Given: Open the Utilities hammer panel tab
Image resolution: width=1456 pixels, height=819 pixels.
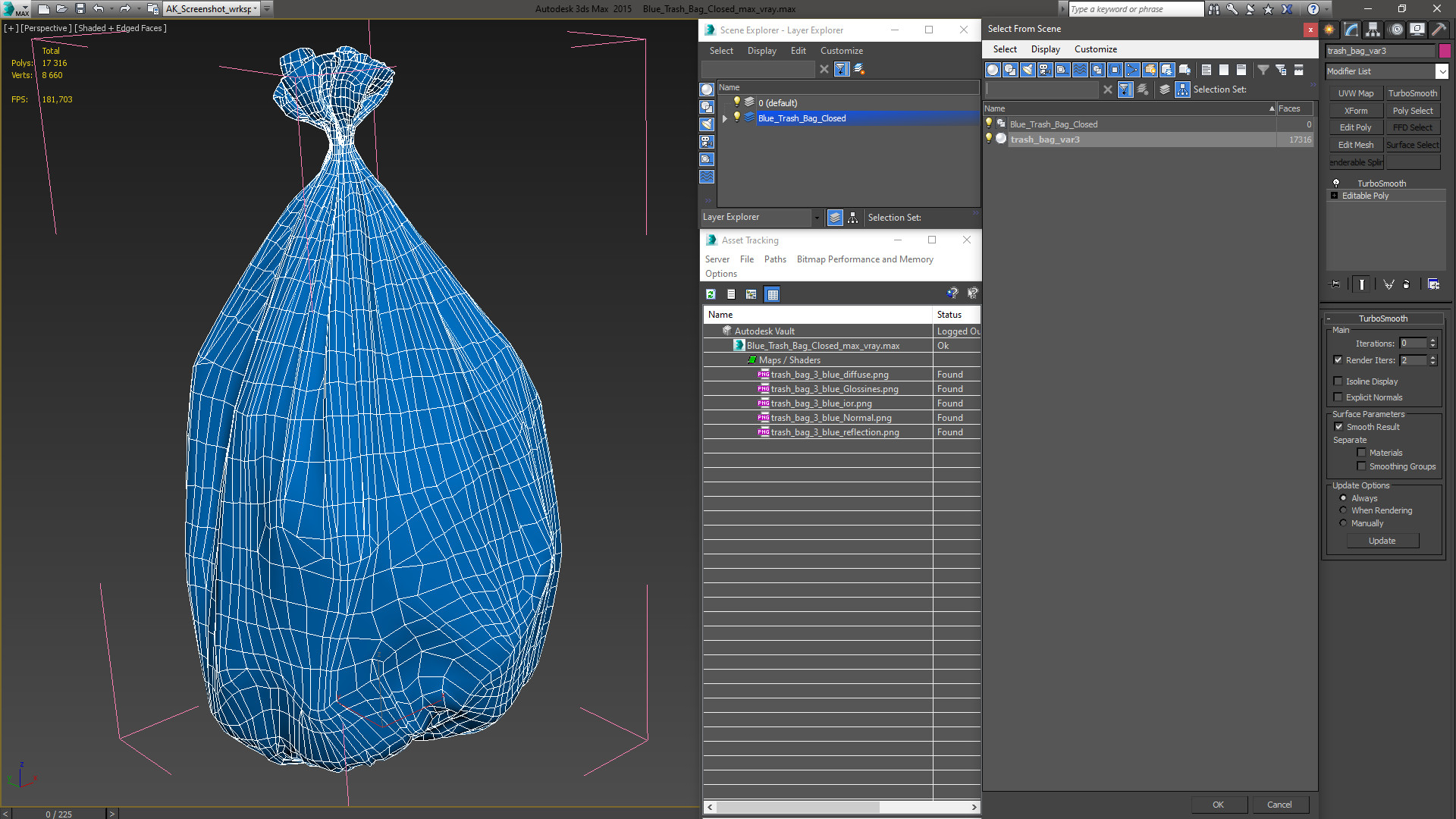Looking at the screenshot, I should pyautogui.click(x=1439, y=30).
